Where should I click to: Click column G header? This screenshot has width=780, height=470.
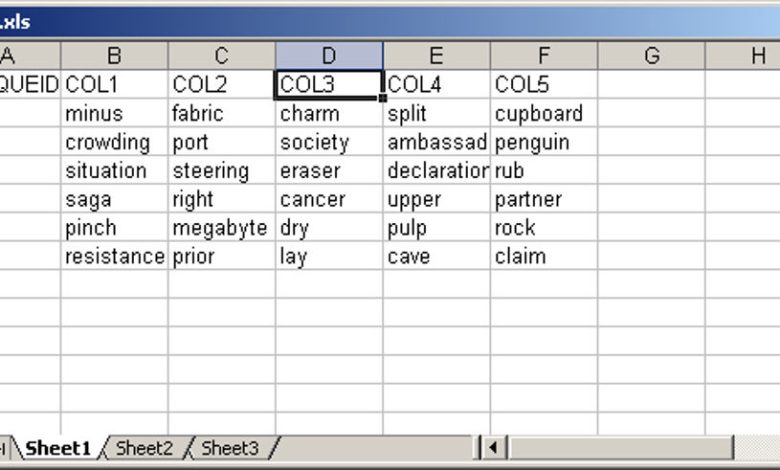tap(651, 56)
